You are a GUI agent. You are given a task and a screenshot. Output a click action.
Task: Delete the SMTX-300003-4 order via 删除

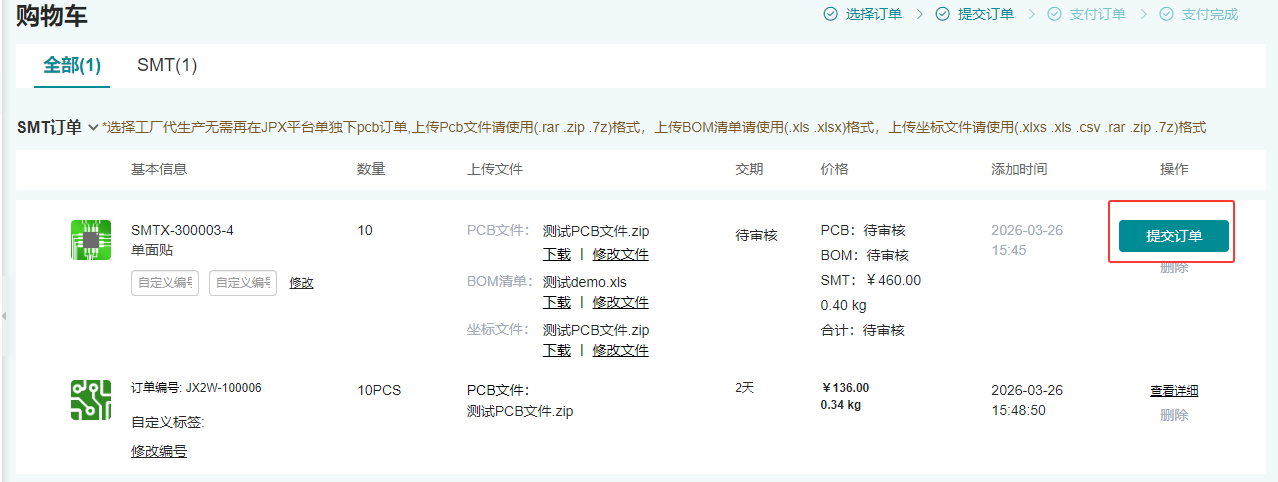(x=1174, y=267)
